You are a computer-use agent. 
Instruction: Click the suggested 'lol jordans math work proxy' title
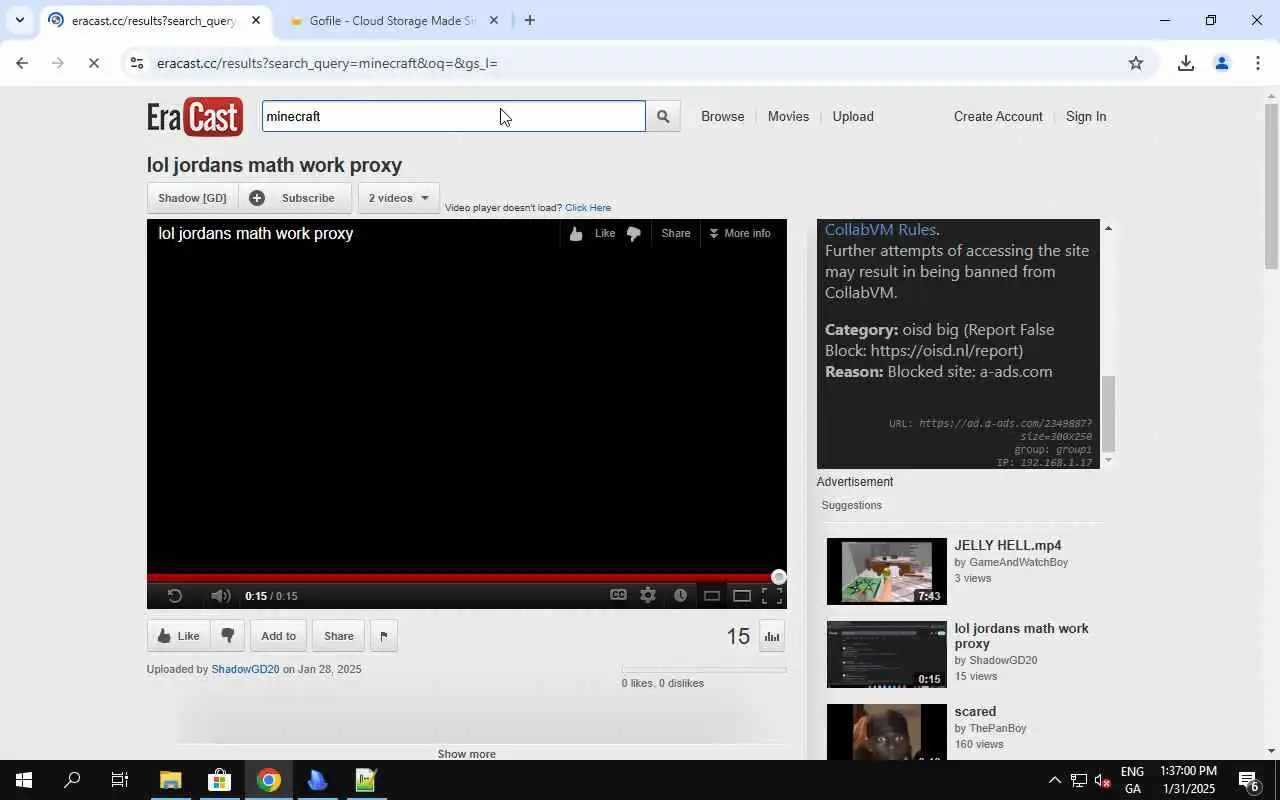point(1021,636)
